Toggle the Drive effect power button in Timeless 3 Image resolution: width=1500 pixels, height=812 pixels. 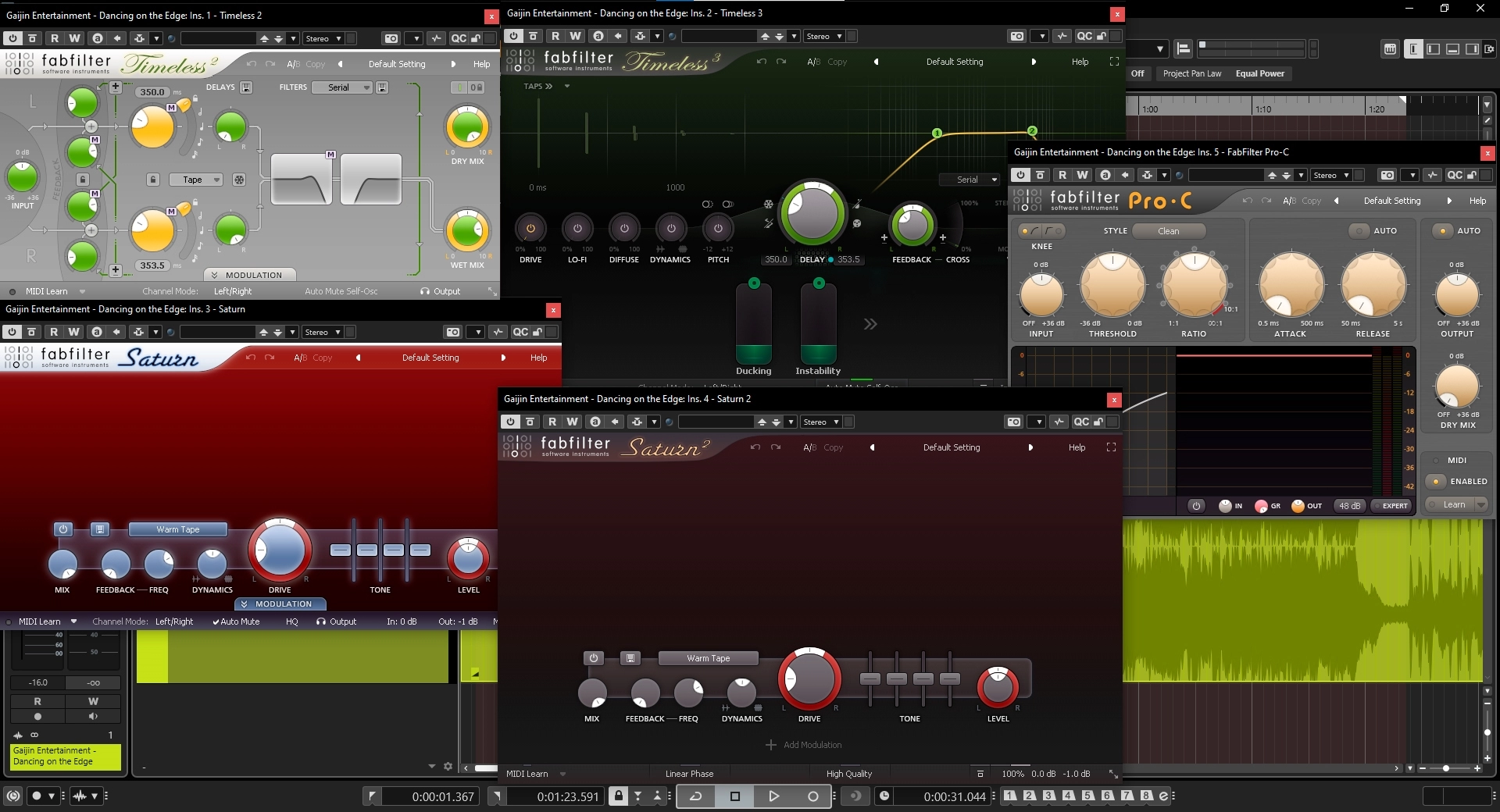[530, 228]
